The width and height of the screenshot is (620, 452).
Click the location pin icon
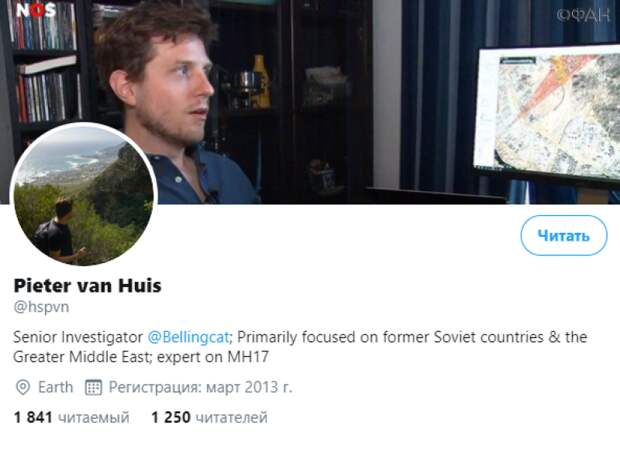click(23, 387)
